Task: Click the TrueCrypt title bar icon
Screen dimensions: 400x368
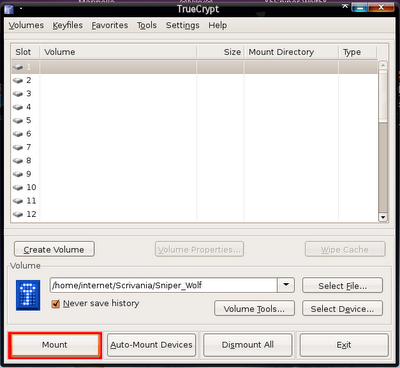Action: pos(8,9)
